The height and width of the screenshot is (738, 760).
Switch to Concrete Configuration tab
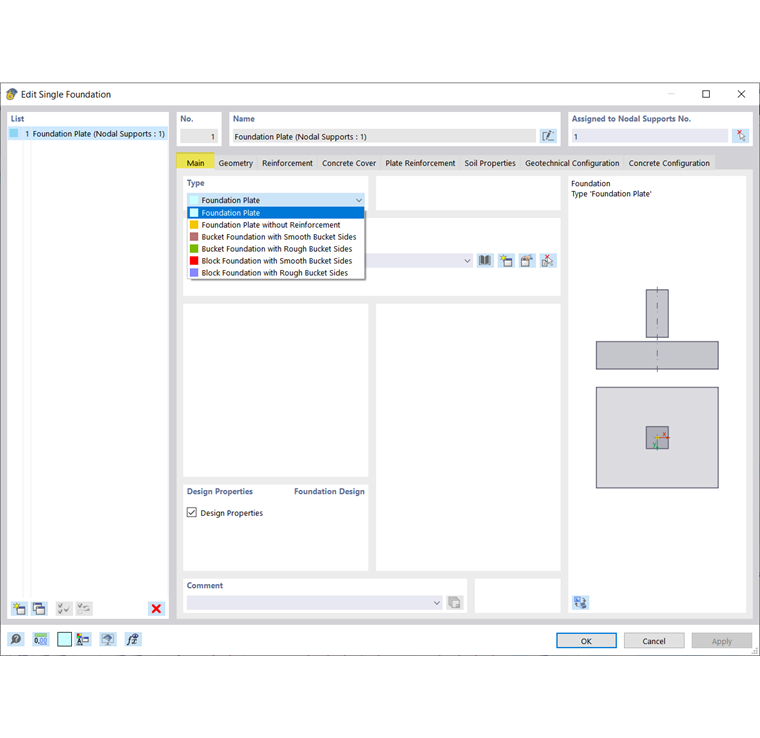(669, 163)
